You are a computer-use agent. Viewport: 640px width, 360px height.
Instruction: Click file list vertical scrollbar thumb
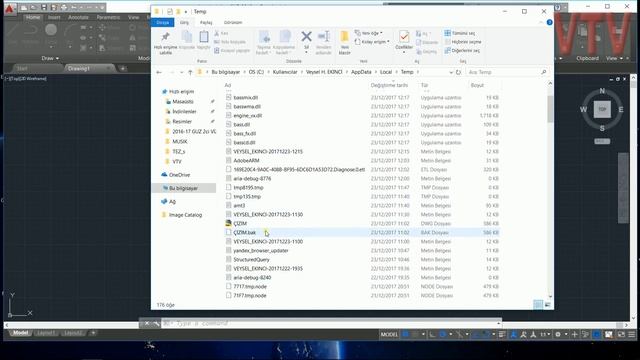point(550,109)
